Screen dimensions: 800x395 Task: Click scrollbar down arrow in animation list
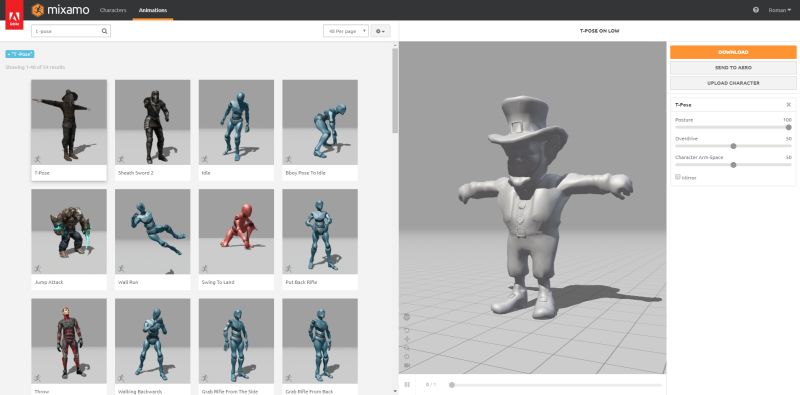(395, 391)
